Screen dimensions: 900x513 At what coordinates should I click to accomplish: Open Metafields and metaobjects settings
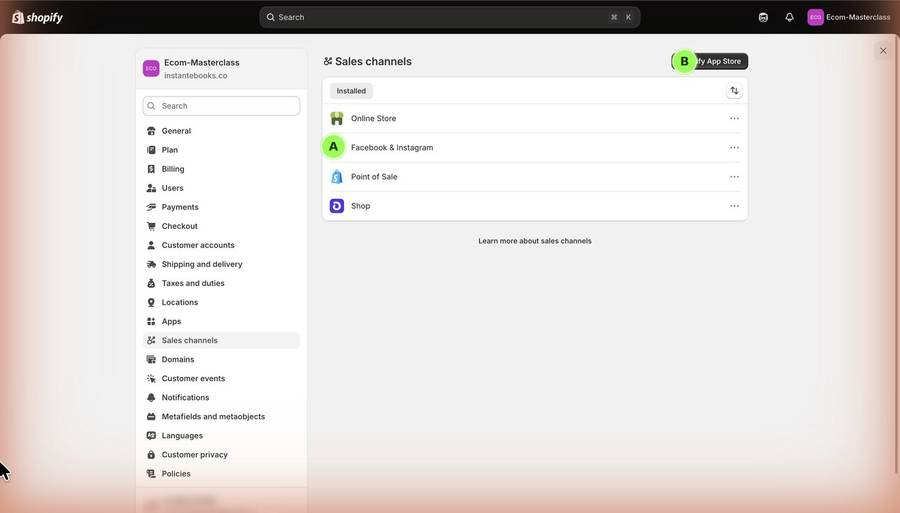pyautogui.click(x=221, y=417)
